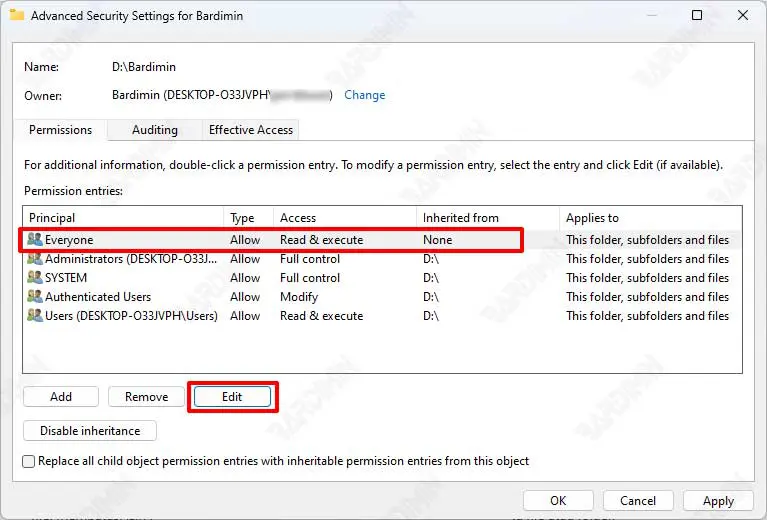Screen dimensions: 767x520
Task: Sort by the Type column header
Action: 248,218
